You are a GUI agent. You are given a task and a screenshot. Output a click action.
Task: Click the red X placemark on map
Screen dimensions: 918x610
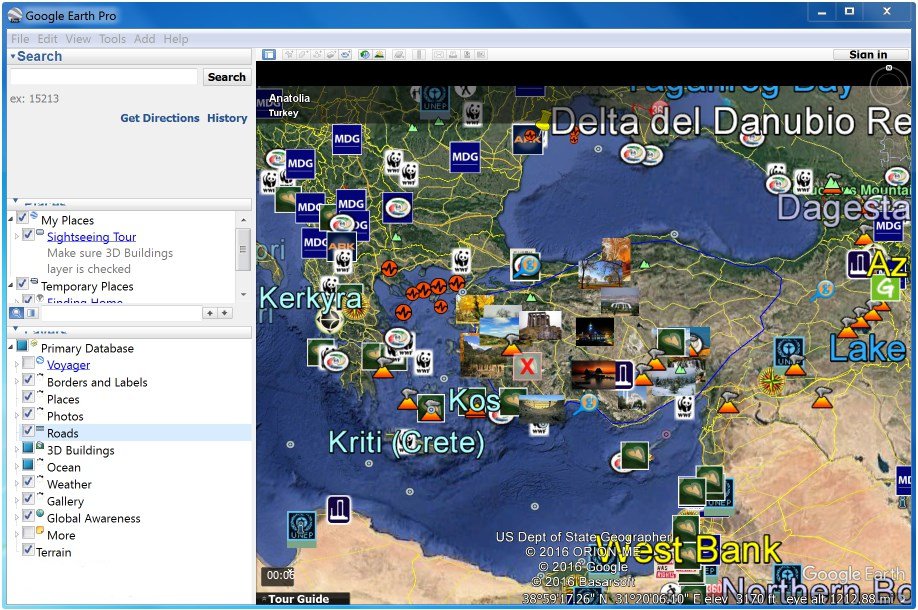pyautogui.click(x=527, y=366)
